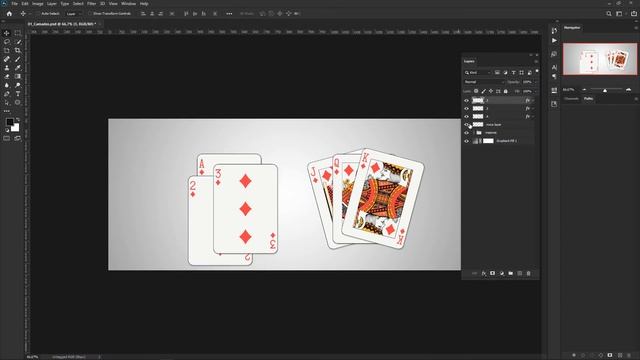Select the Clone Stamp tool
Viewport: 640px width, 360px height.
(x=7, y=68)
